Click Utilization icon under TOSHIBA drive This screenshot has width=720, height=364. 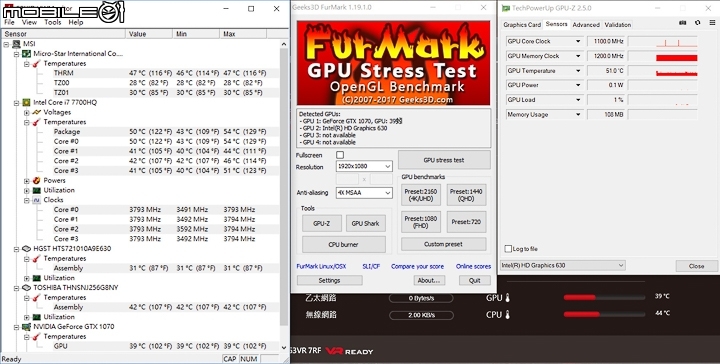tap(37, 317)
